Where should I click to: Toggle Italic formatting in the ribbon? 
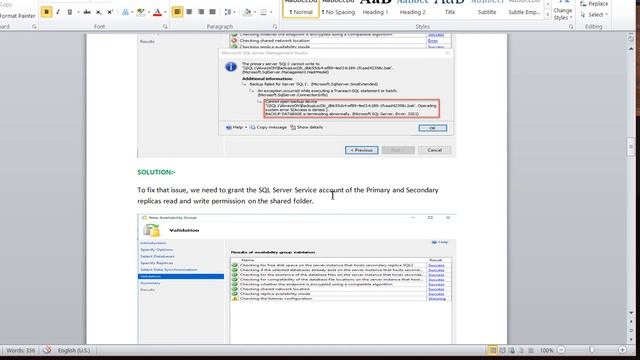(x=58, y=12)
